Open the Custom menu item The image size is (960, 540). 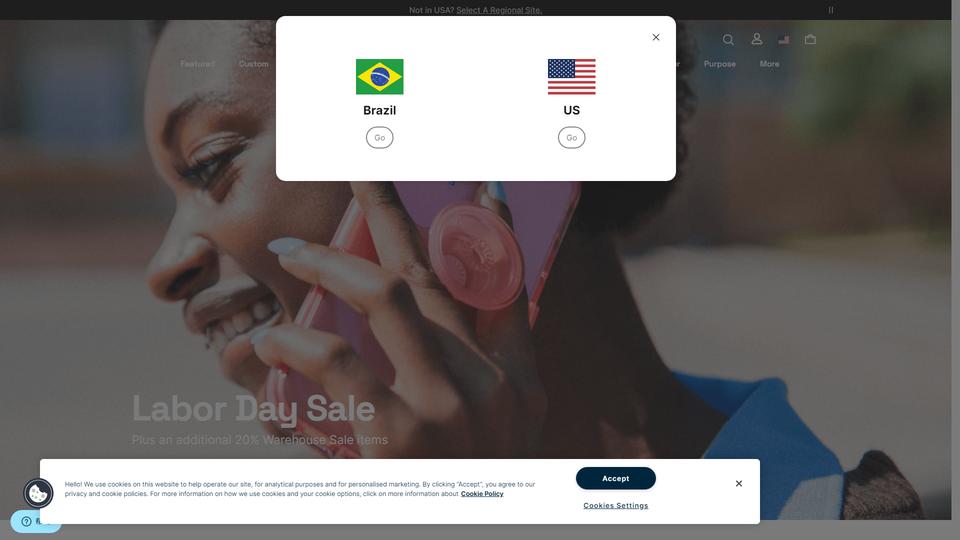click(x=253, y=64)
